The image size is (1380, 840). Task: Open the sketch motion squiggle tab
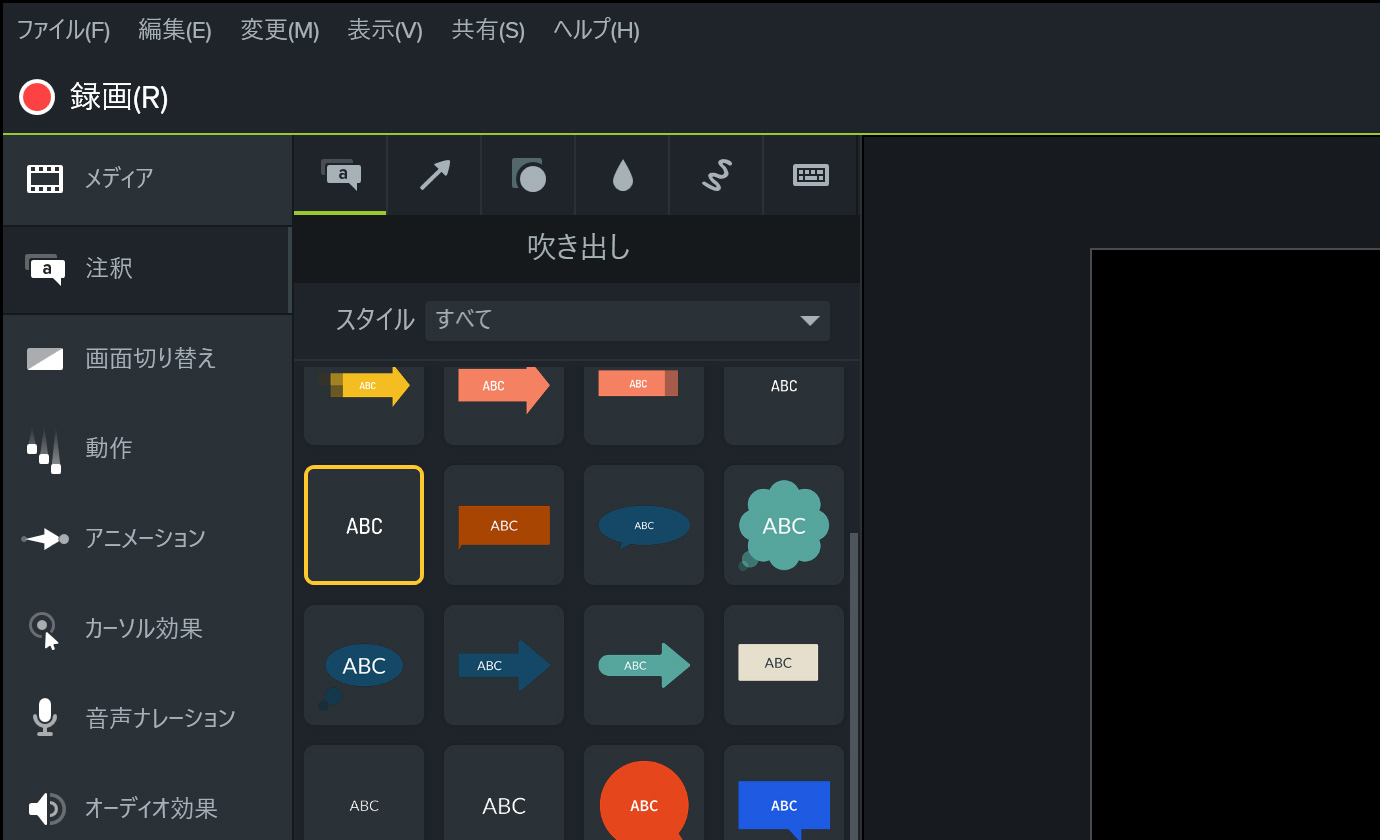point(716,176)
